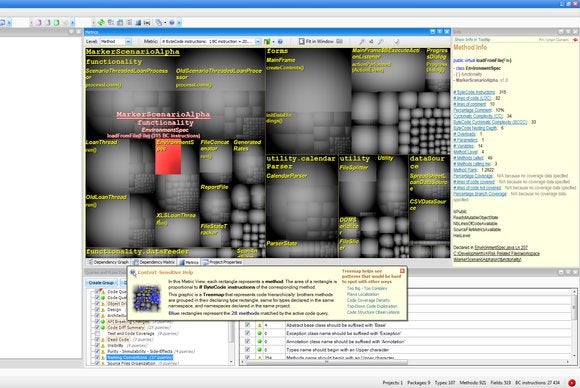Switch to the Project Properties tab
The height and width of the screenshot is (388, 580).
[x=222, y=262]
